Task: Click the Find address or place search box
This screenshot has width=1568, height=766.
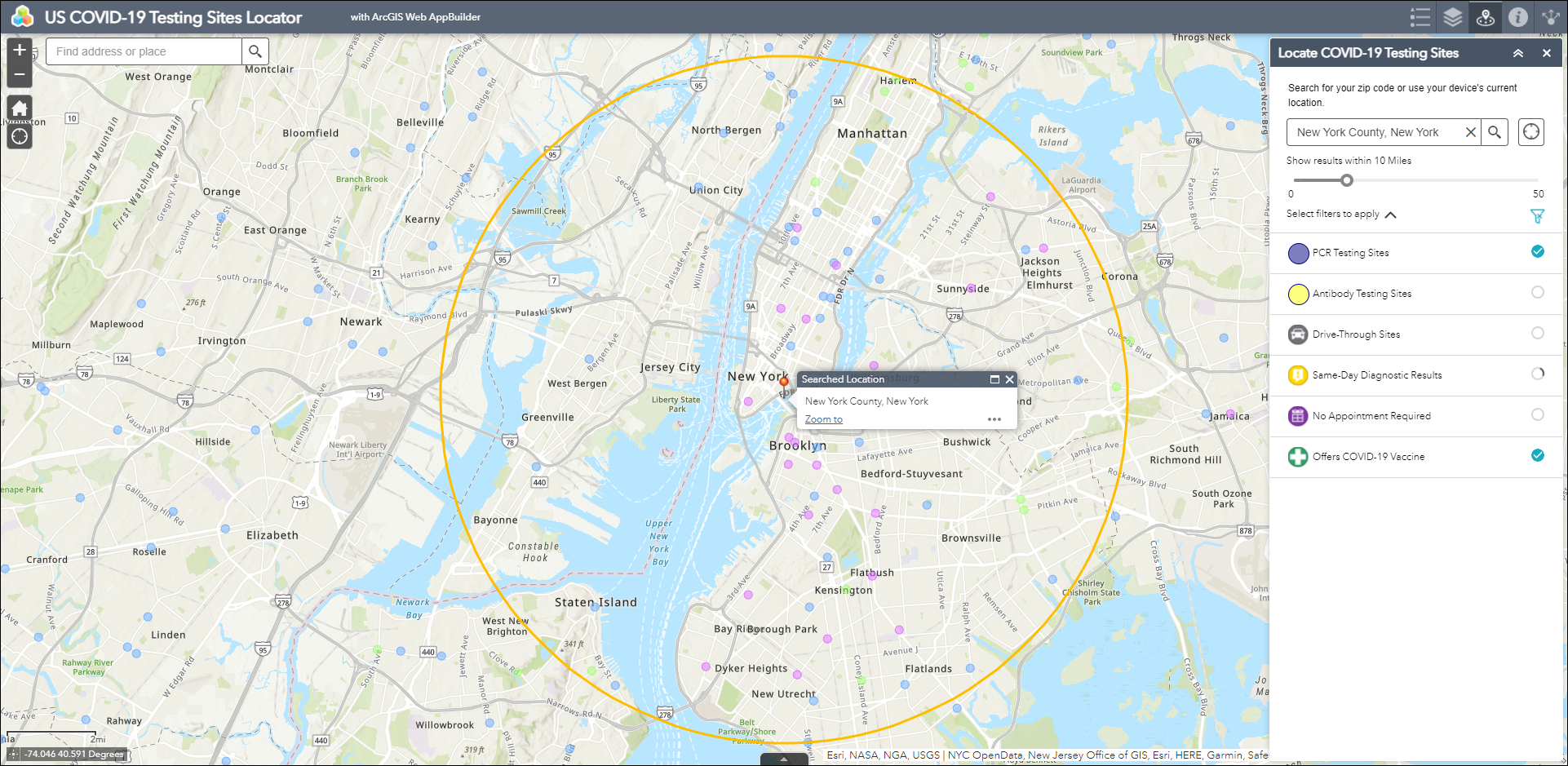Action: [144, 51]
